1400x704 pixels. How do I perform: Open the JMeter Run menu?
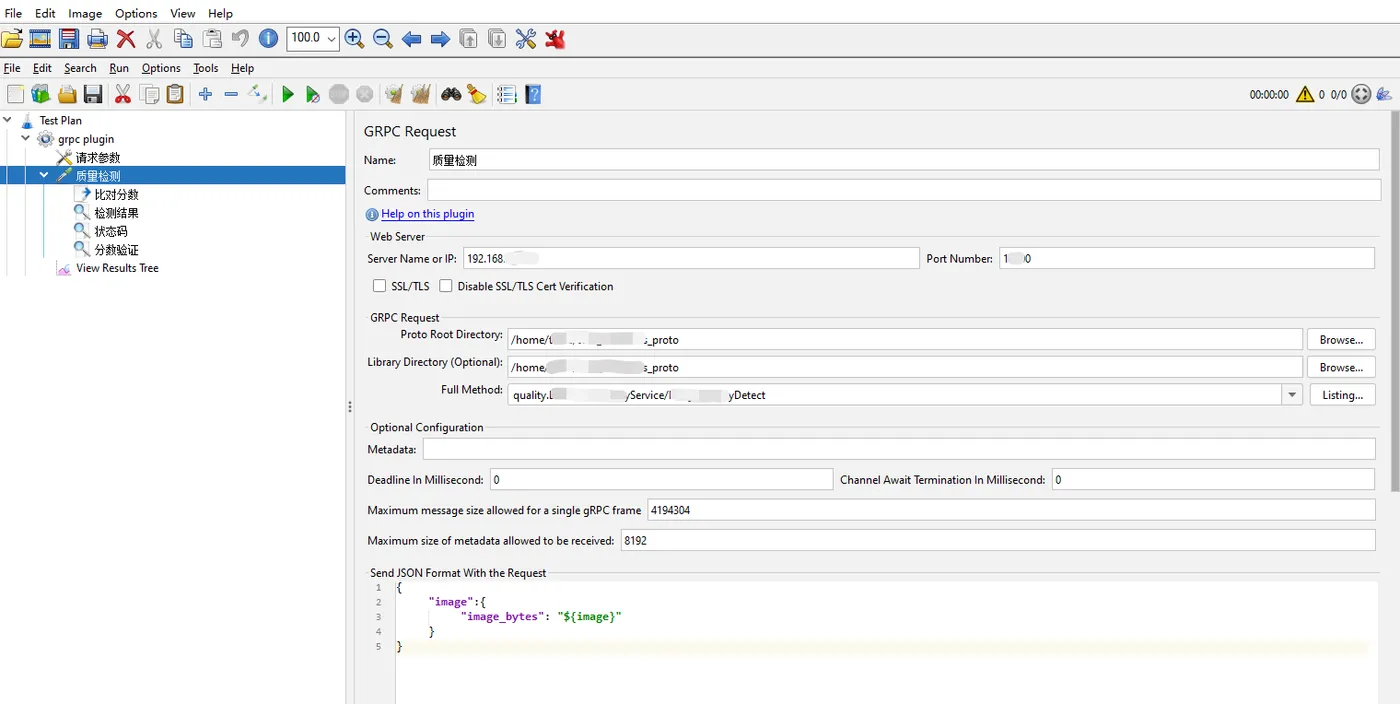click(x=119, y=68)
